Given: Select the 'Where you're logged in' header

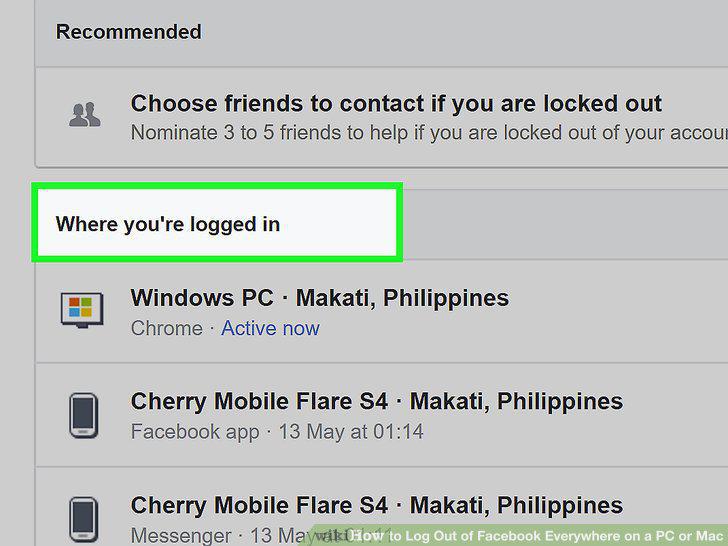Looking at the screenshot, I should click(x=168, y=224).
